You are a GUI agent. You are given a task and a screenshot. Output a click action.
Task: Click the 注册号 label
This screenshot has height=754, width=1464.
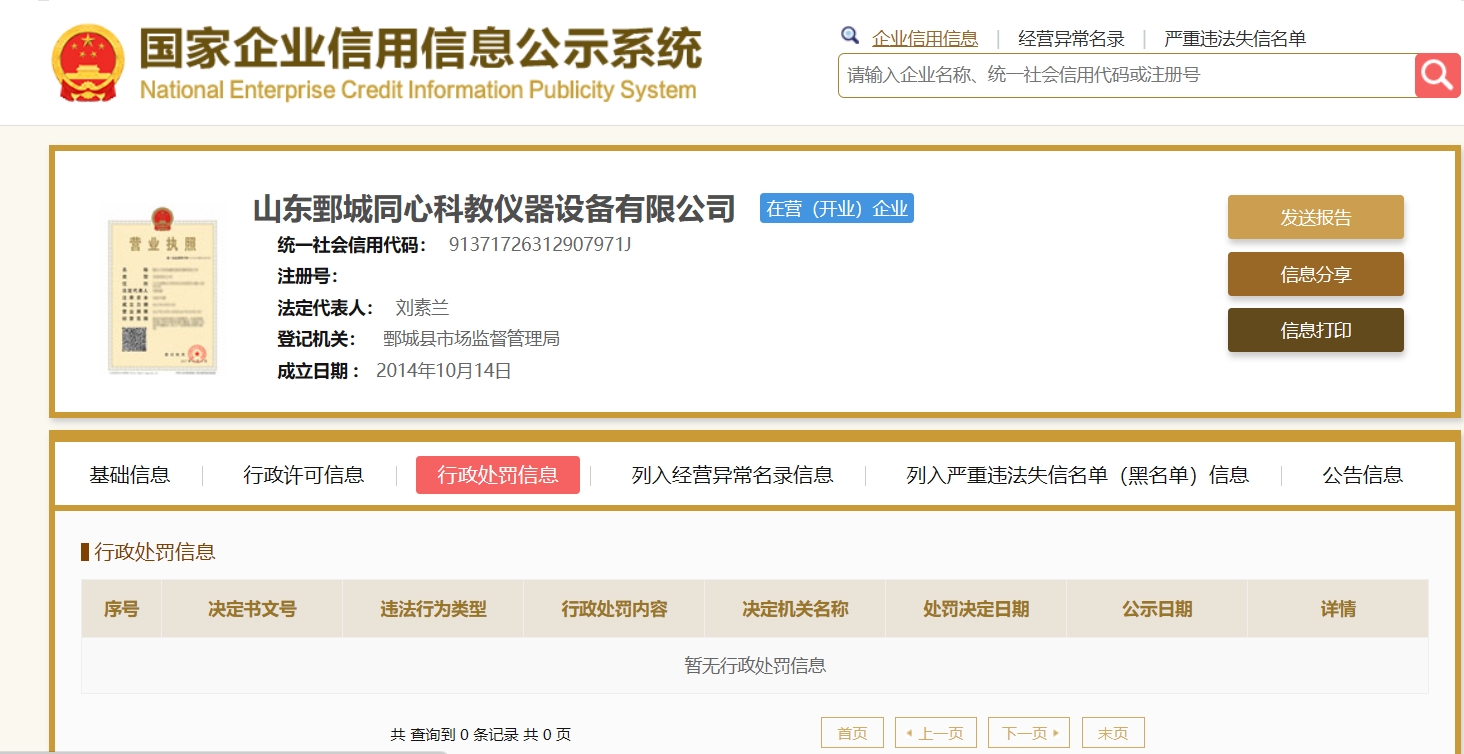(307, 276)
